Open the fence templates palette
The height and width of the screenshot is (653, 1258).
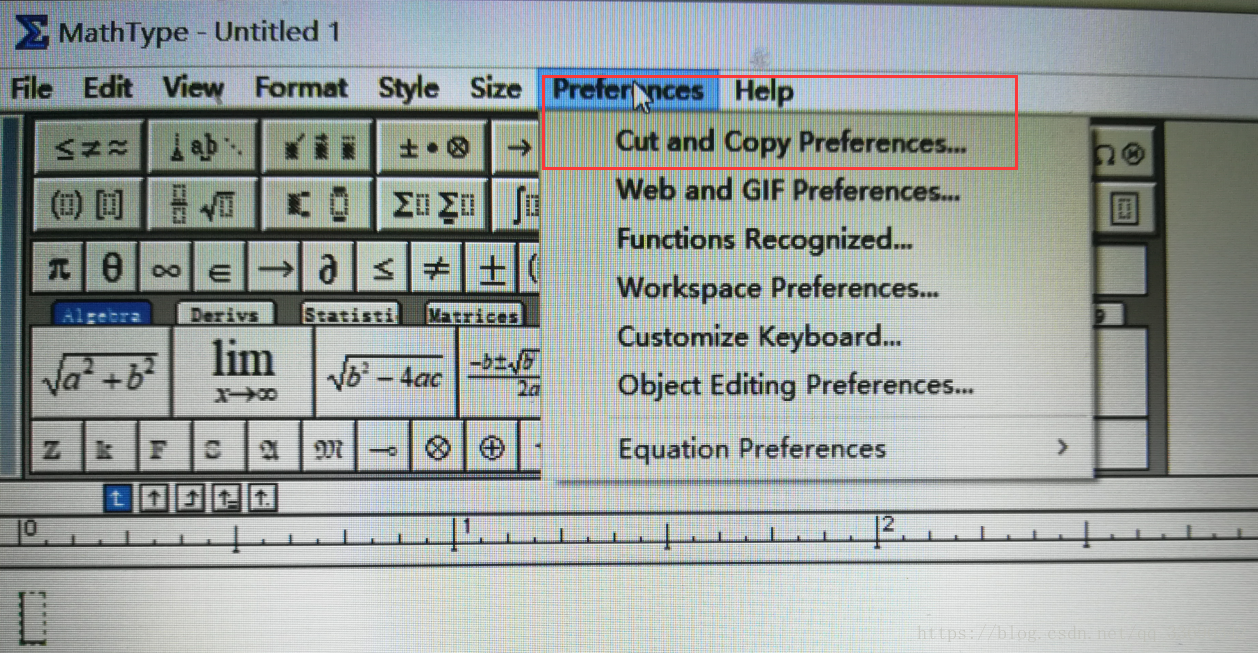pos(90,205)
